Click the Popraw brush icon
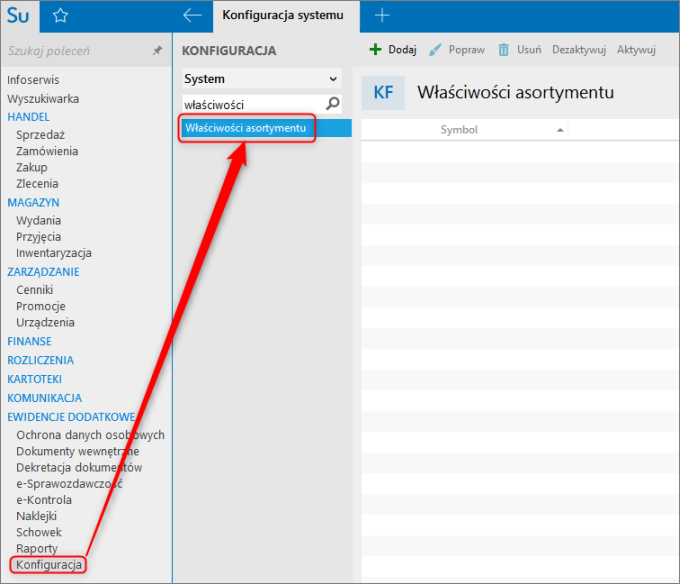 click(435, 50)
